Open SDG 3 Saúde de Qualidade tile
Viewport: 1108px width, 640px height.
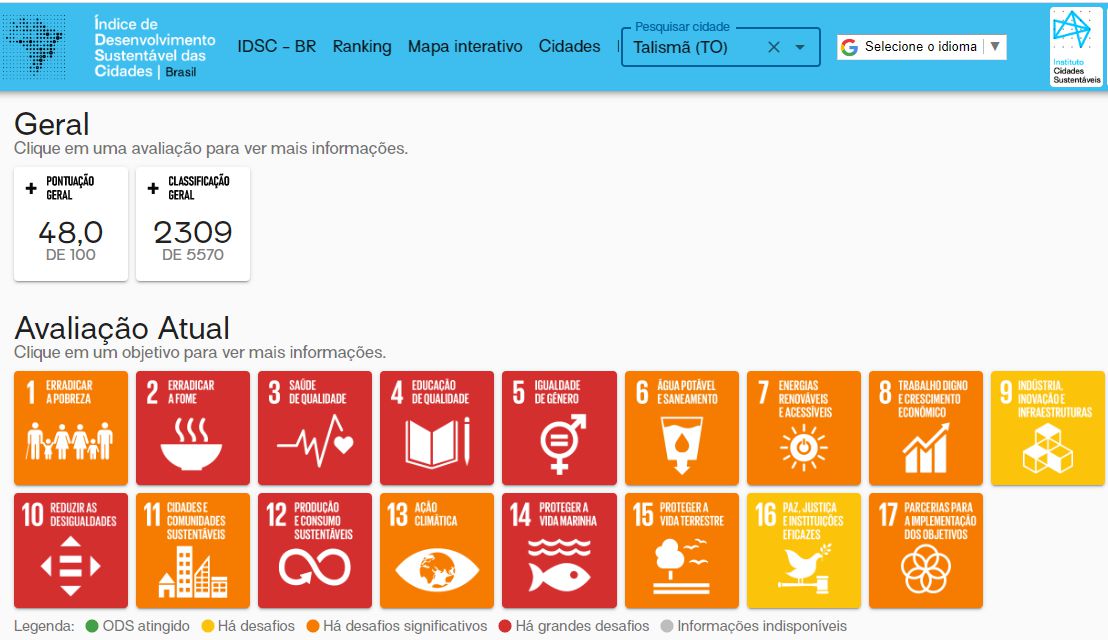pyautogui.click(x=315, y=428)
